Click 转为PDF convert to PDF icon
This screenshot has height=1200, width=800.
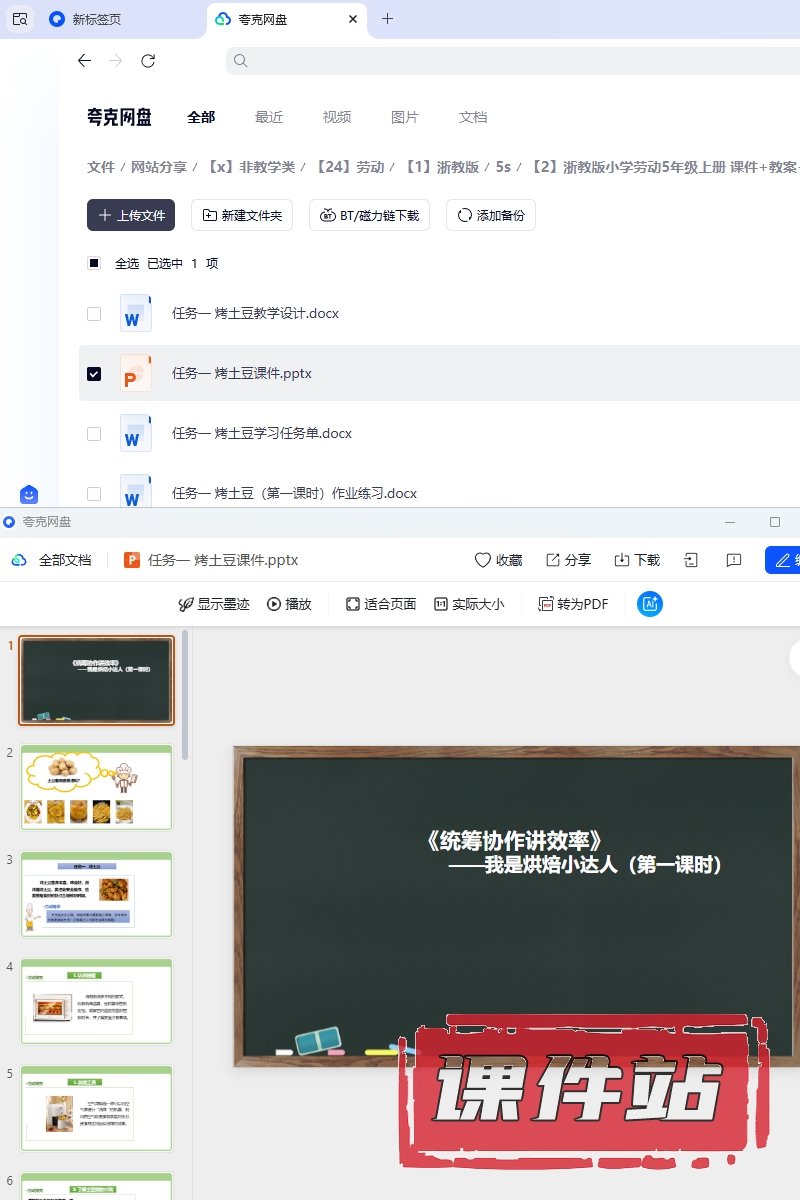546,604
